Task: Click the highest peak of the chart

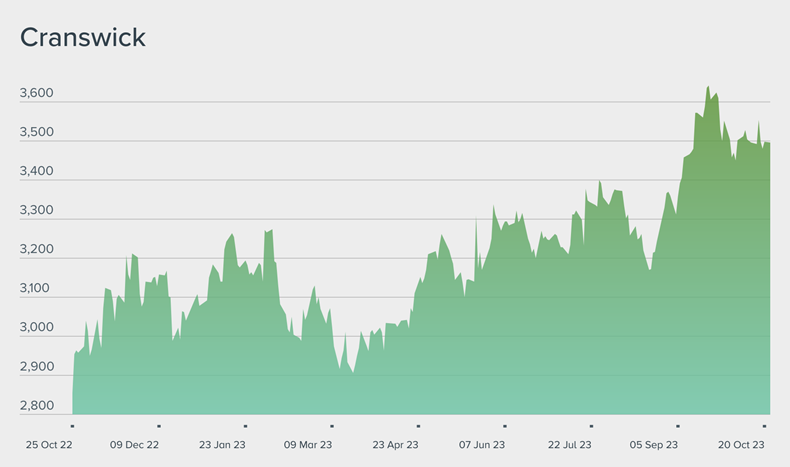Action: tap(707, 87)
